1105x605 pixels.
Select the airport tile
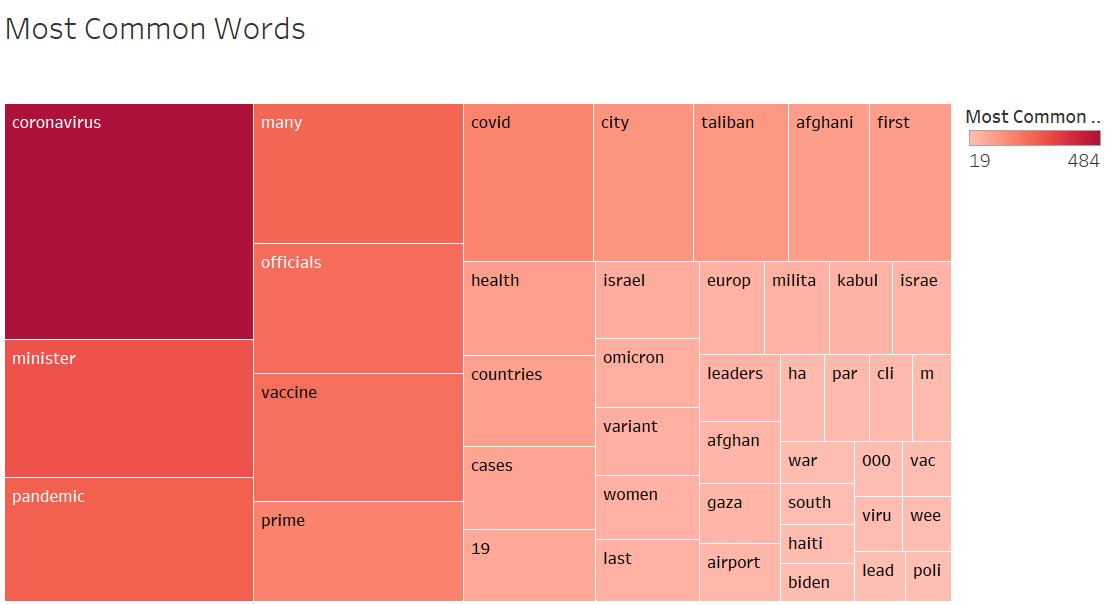[739, 572]
